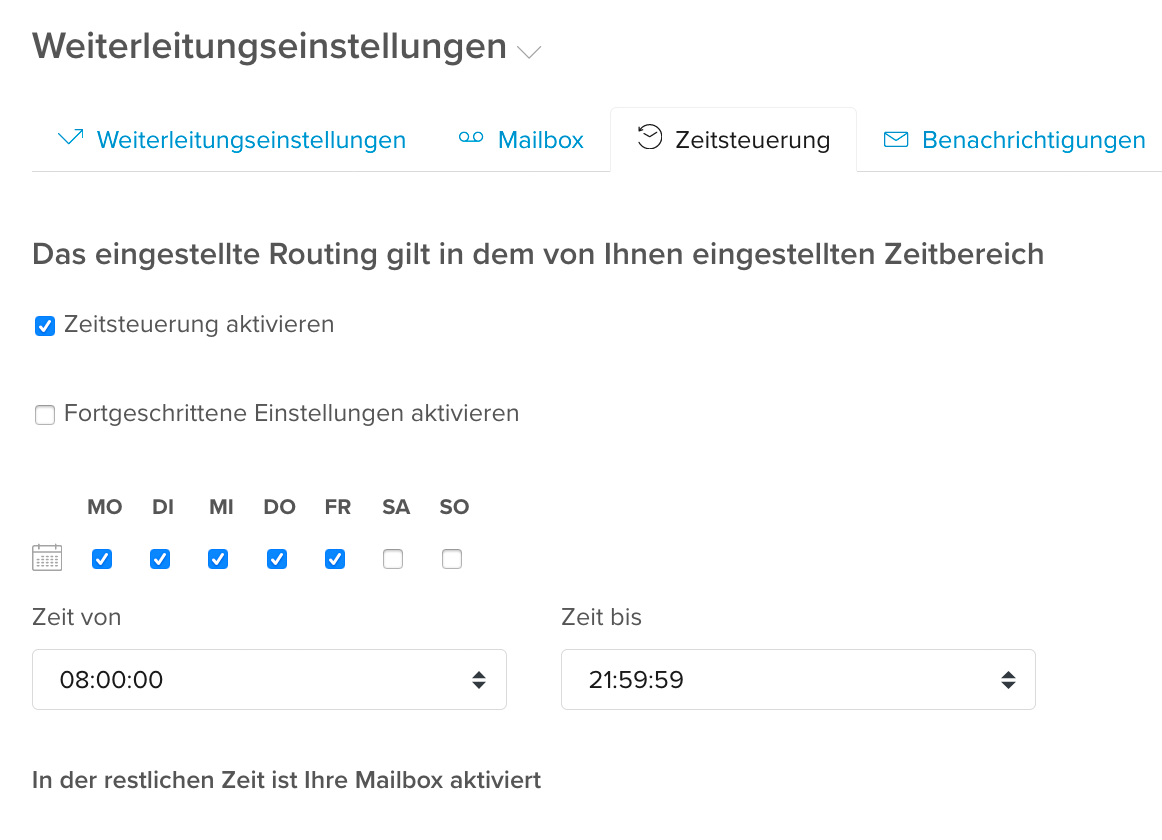Viewport: 1162px width, 840px height.
Task: Check the SA weekday checkbox
Action: pyautogui.click(x=394, y=558)
